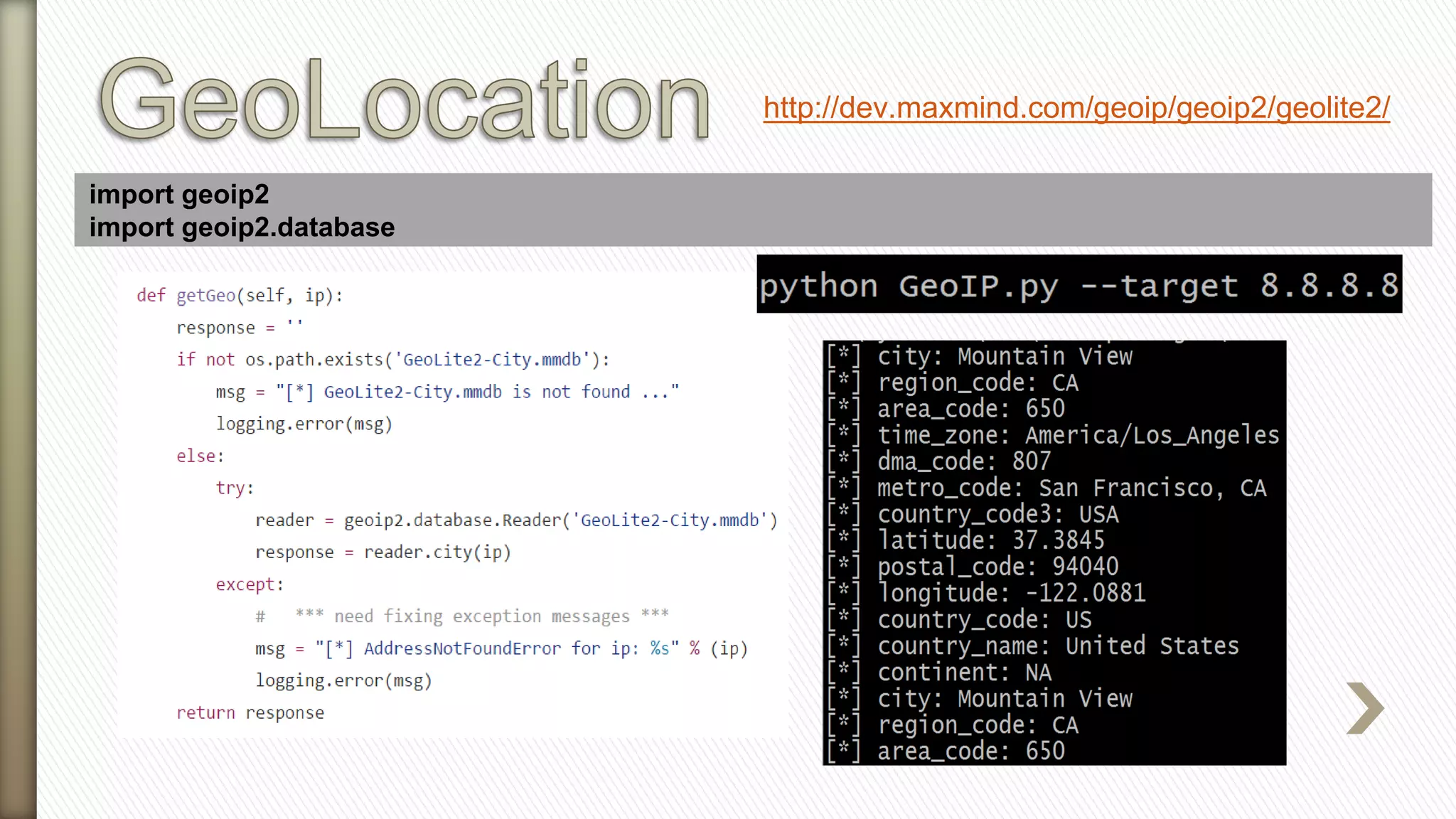Click the geoip2.database.Reader code line
The image size is (1456, 819).
(515, 520)
